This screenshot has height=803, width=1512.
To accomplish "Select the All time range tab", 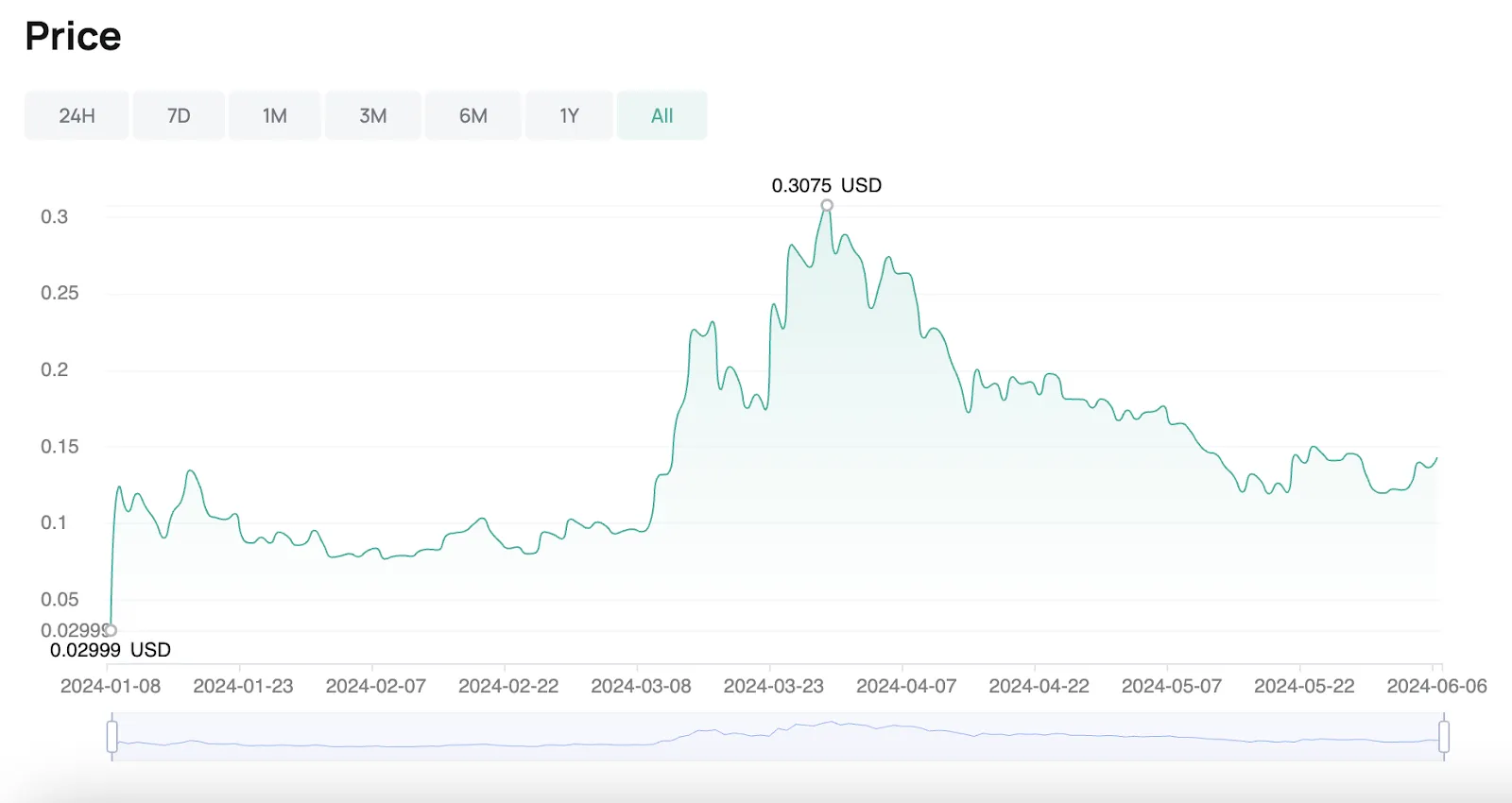I will pos(662,115).
